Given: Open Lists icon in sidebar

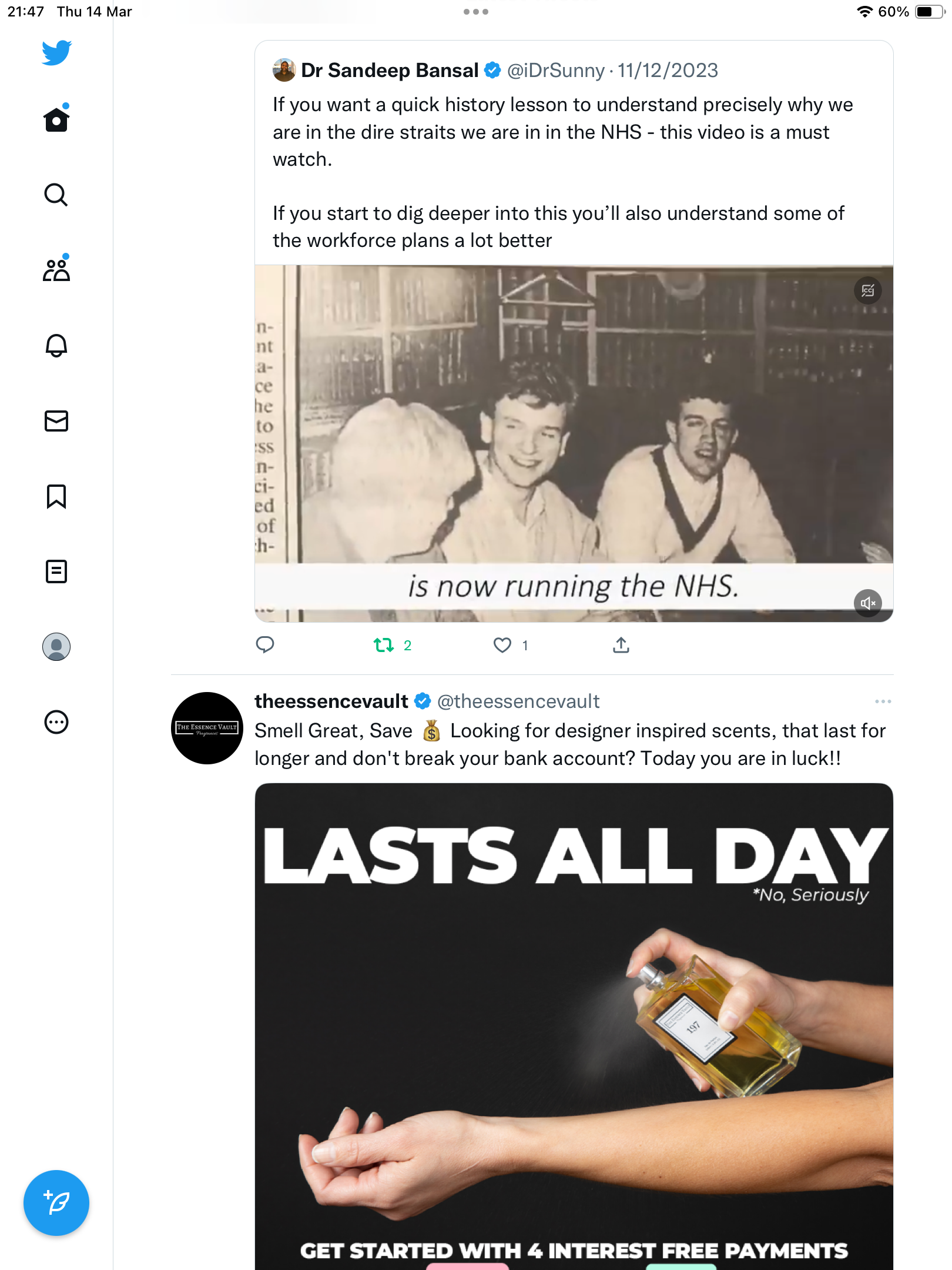Looking at the screenshot, I should pyautogui.click(x=56, y=571).
